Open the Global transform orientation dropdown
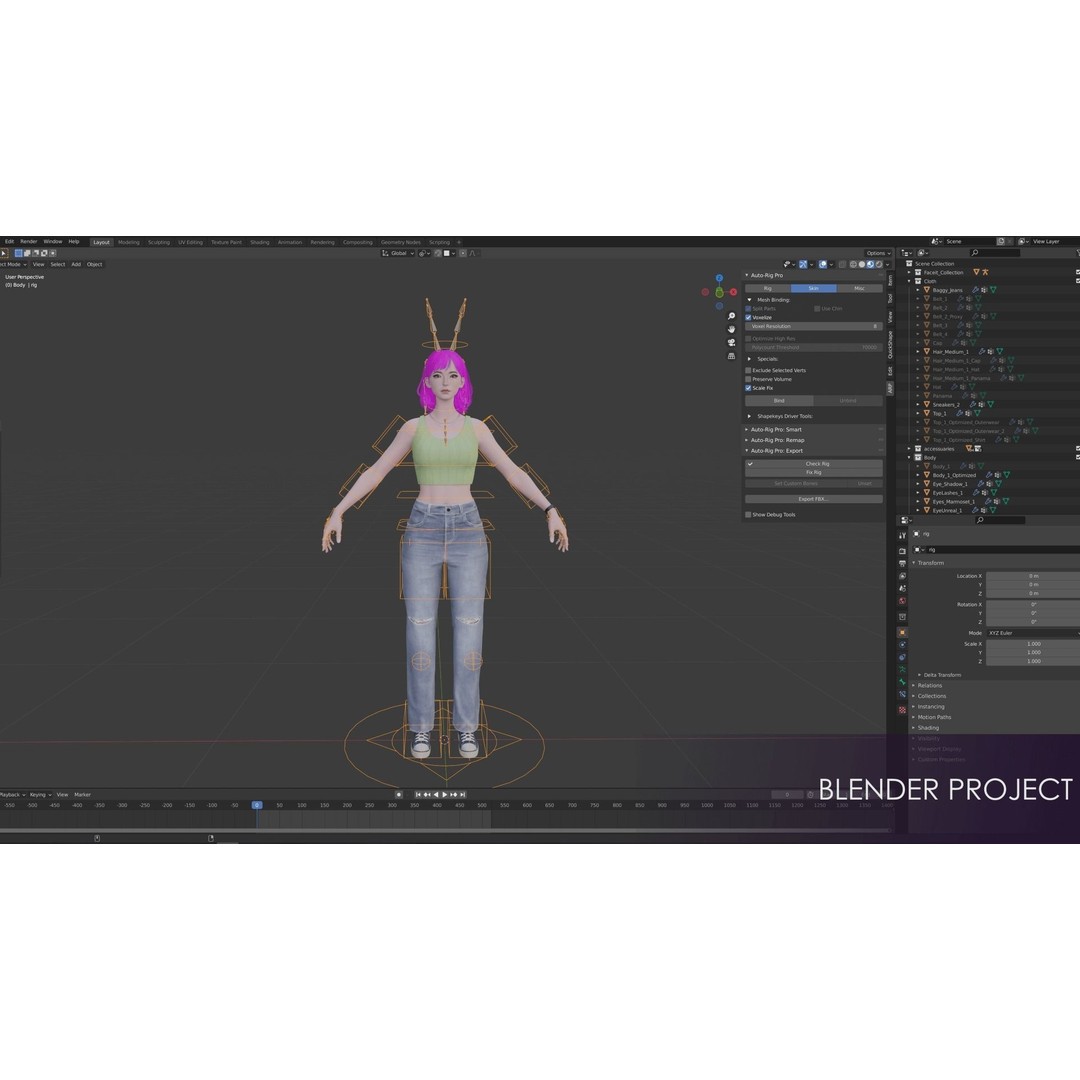 tap(398, 253)
